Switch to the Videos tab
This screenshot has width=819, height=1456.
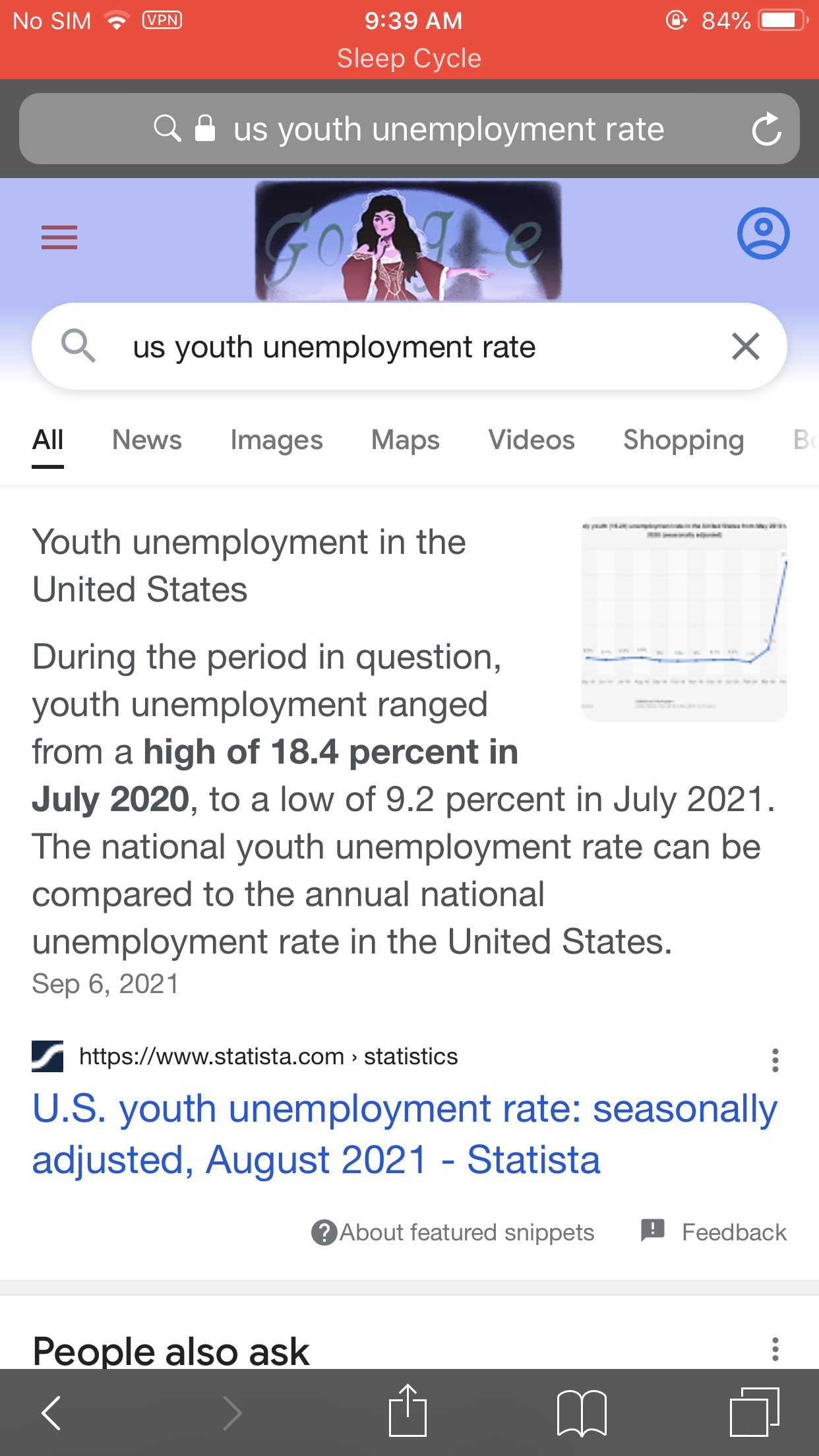click(x=531, y=440)
